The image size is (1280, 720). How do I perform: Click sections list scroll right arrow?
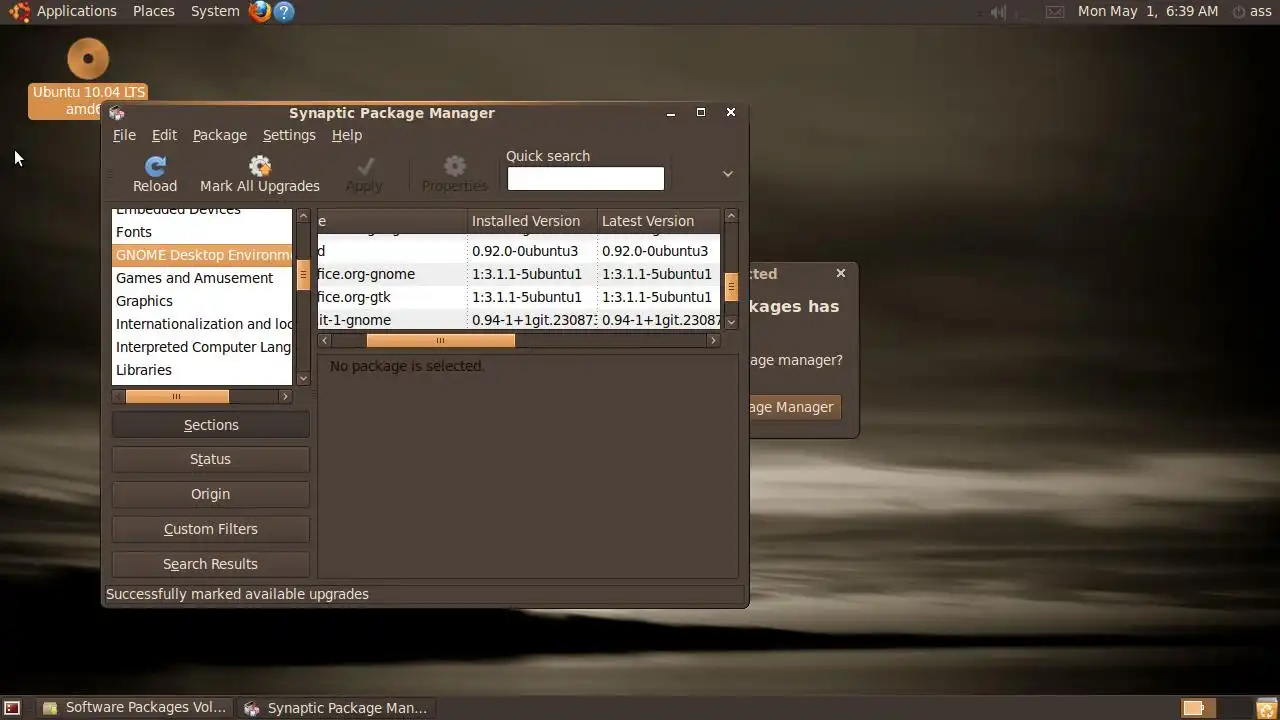pyautogui.click(x=285, y=397)
